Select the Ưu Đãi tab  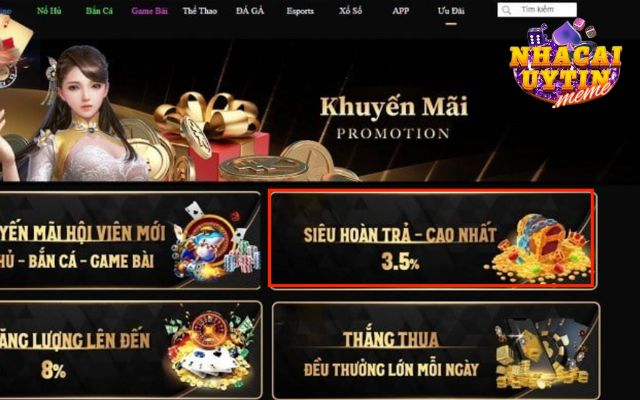coord(451,11)
